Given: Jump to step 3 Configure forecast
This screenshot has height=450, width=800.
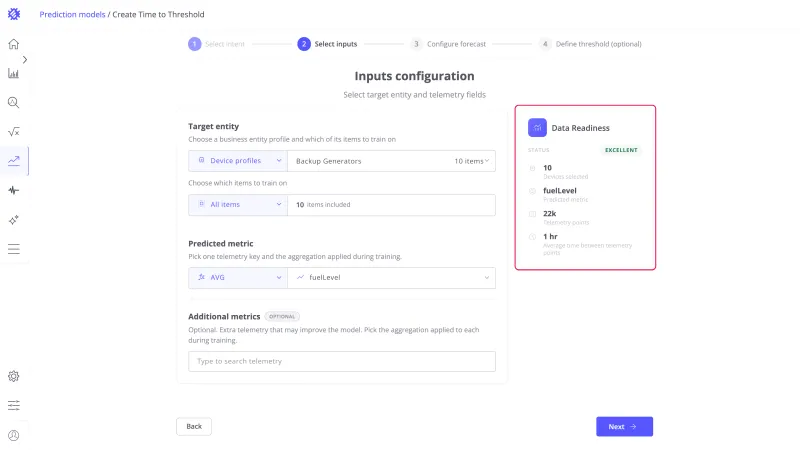Looking at the screenshot, I should click(448, 44).
